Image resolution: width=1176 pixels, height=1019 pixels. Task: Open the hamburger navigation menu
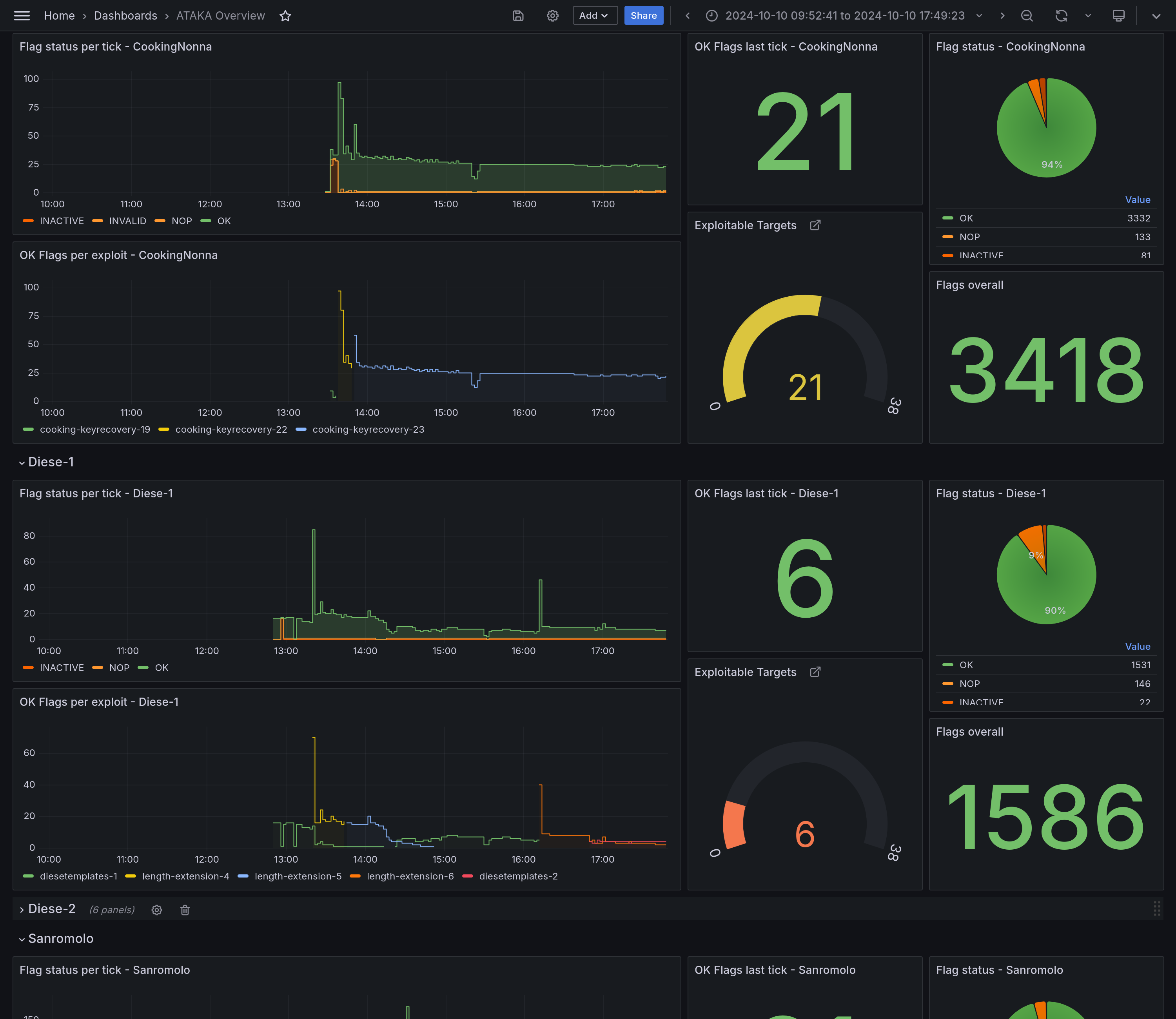(22, 15)
